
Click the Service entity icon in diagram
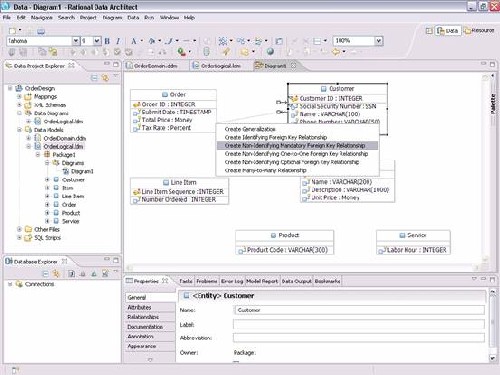[402, 235]
